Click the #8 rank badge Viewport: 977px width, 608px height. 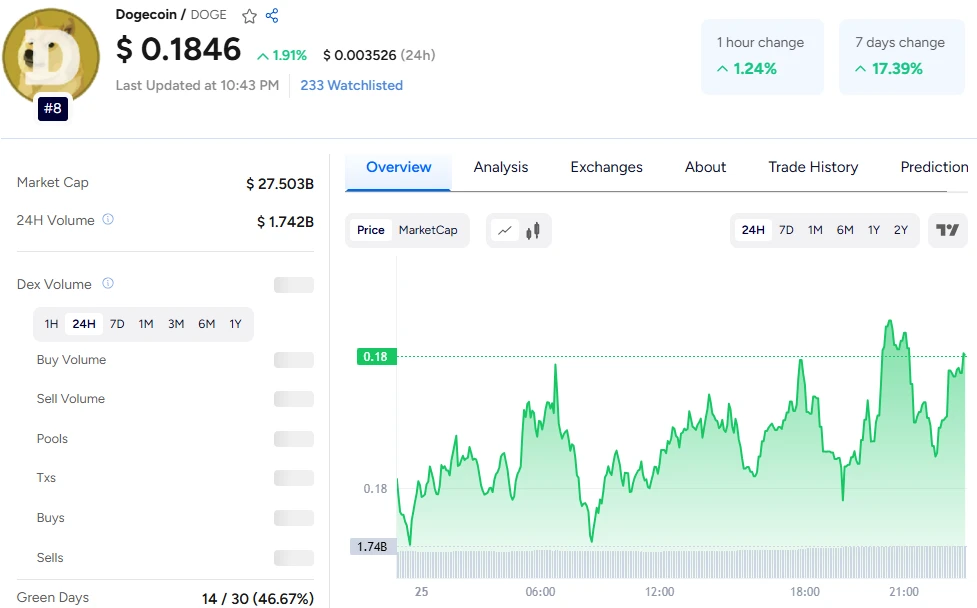(x=52, y=108)
